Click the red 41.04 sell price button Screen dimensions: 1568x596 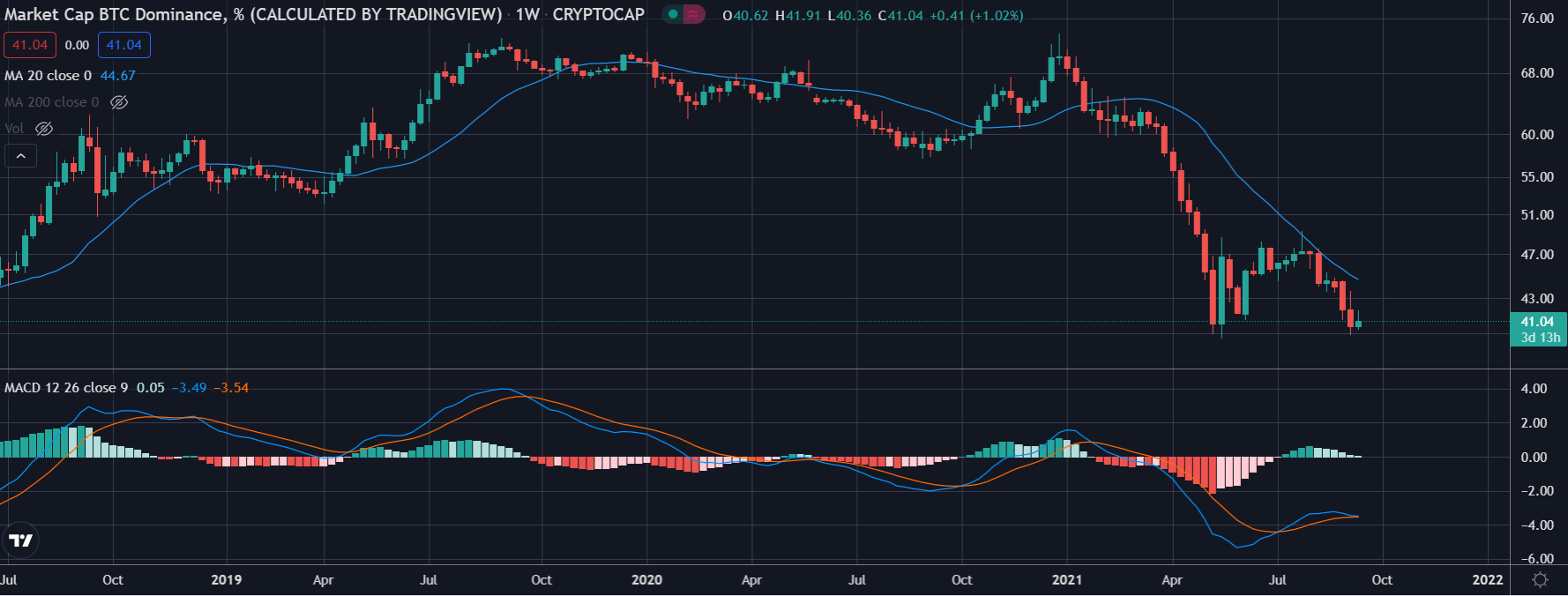point(30,45)
